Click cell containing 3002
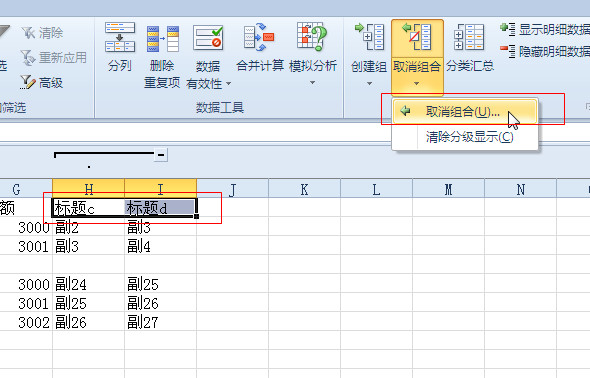The image size is (590, 378). pyautogui.click(x=26, y=322)
